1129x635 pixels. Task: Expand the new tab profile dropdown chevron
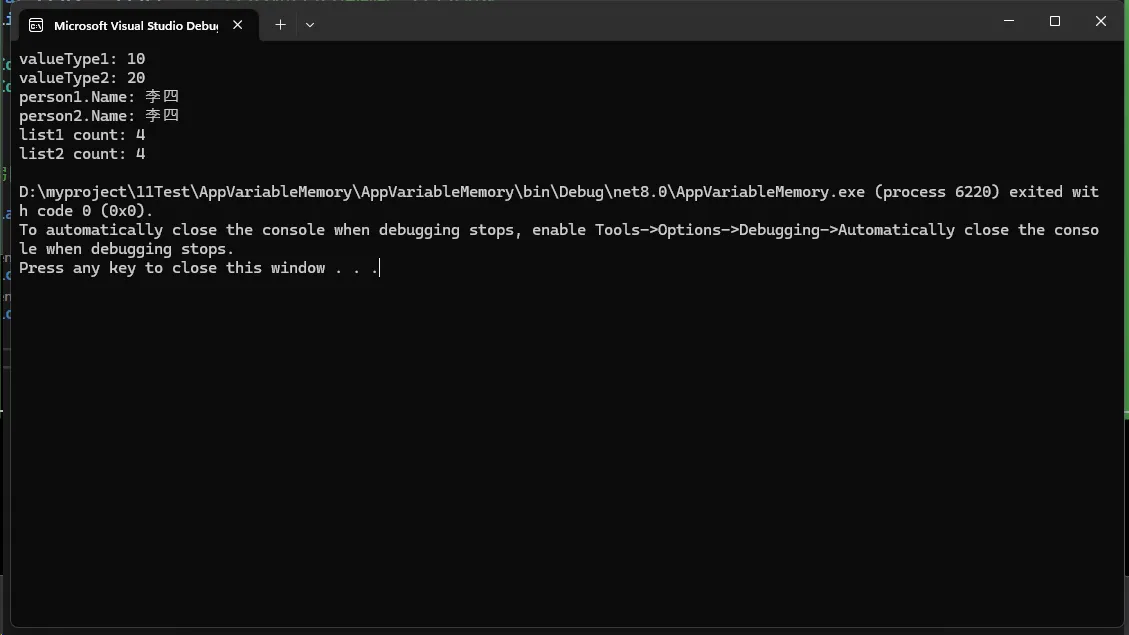click(310, 25)
